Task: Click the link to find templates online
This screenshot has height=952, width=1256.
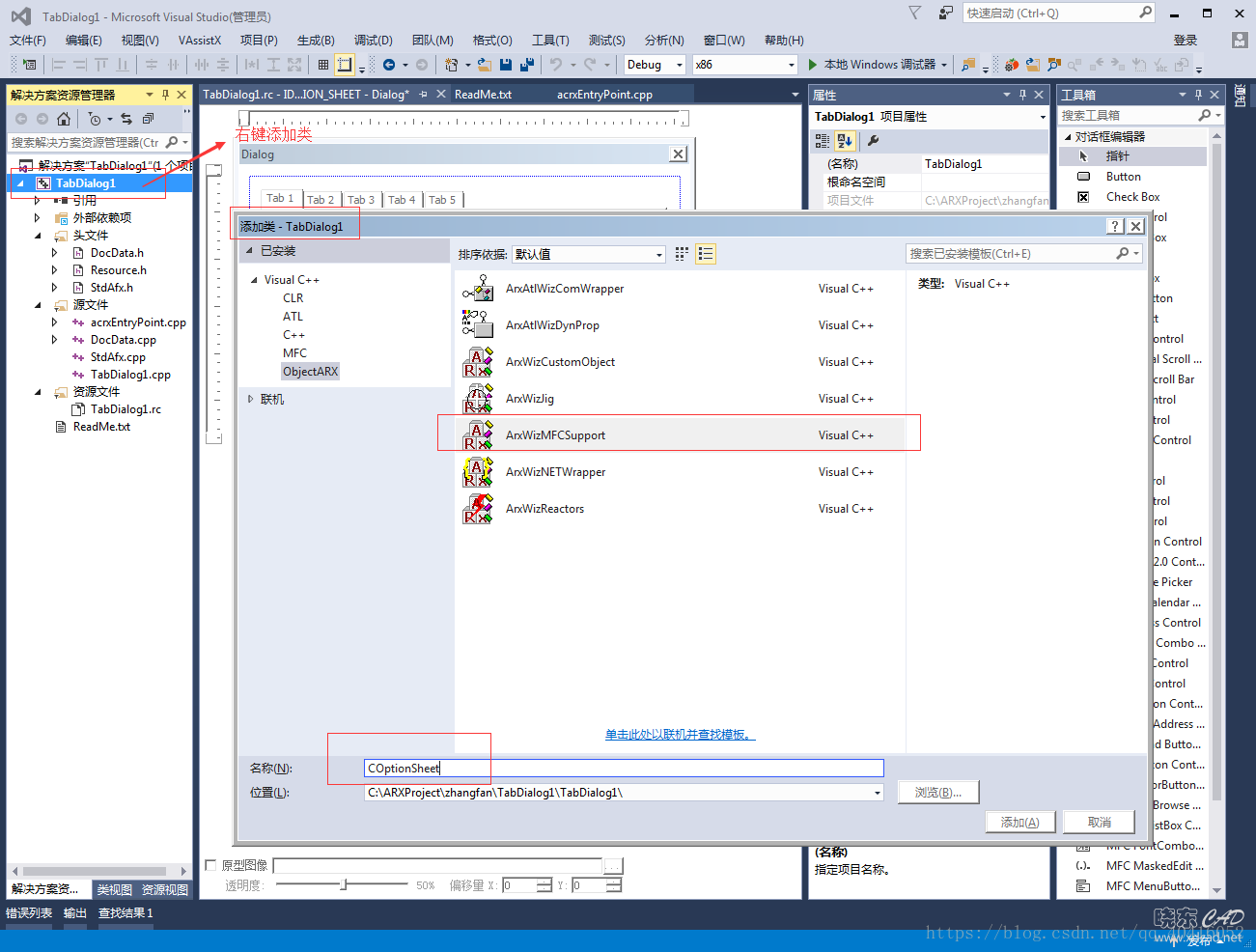Action: coord(680,735)
